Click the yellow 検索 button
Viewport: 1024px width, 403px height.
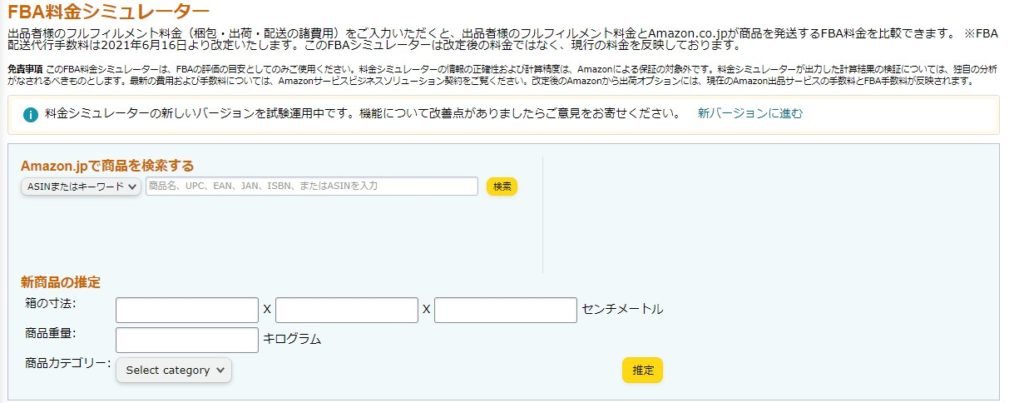coord(502,186)
